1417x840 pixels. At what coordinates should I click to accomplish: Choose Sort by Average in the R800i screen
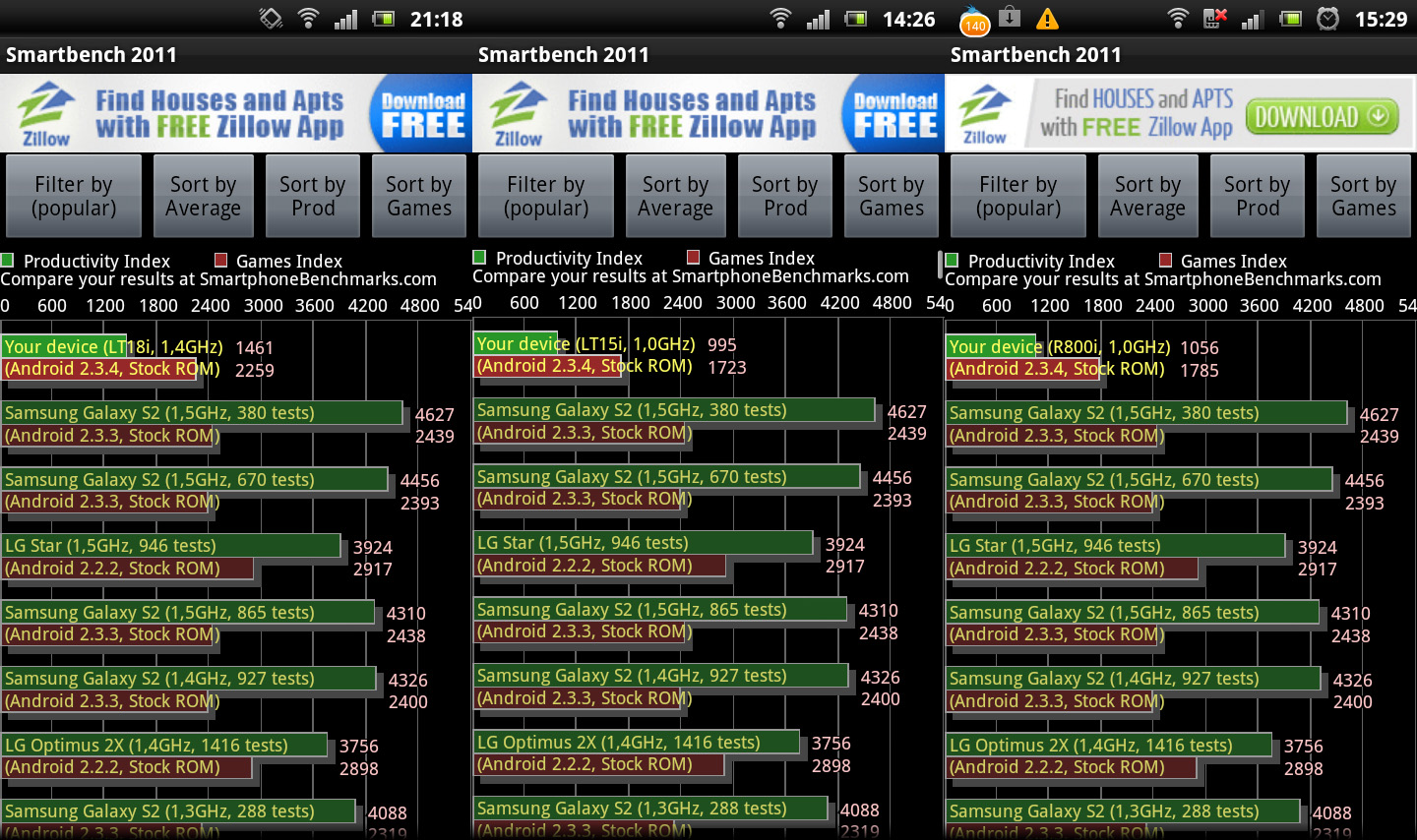tap(1148, 196)
